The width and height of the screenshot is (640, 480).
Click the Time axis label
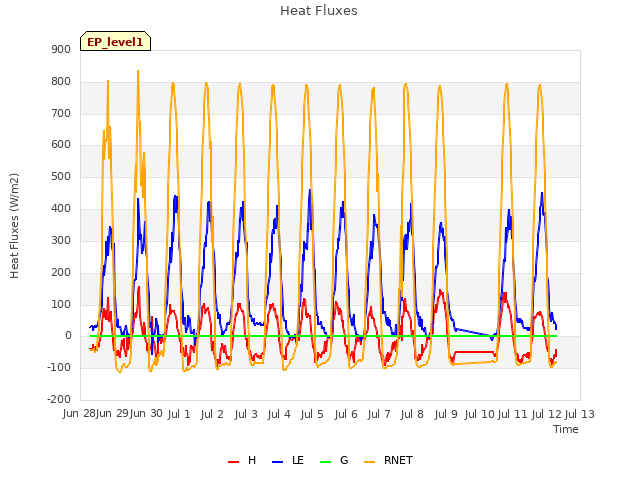tap(566, 429)
